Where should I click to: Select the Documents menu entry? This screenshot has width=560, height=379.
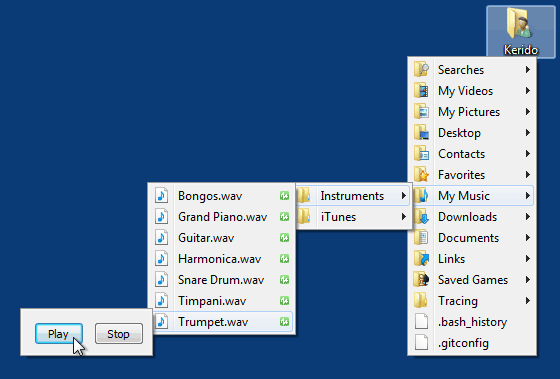click(x=472, y=238)
